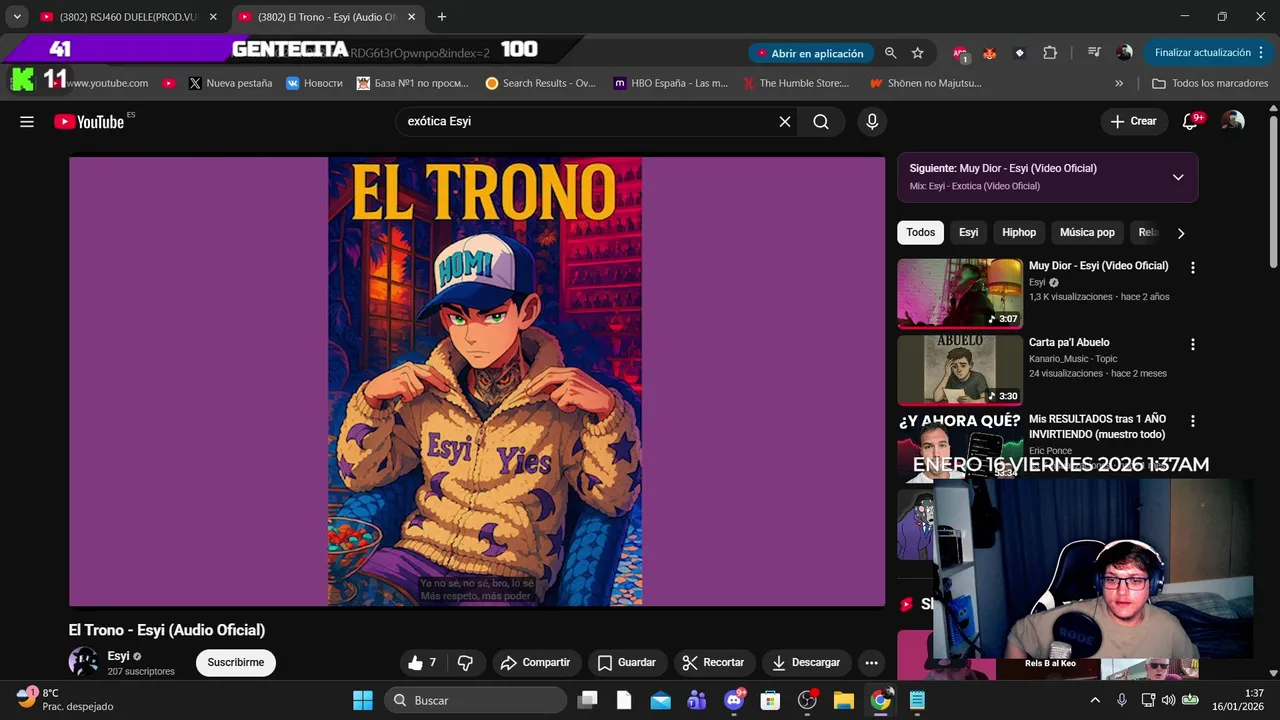Open the Chrome extensions puzzle icon
The height and width of the screenshot is (720, 1280).
(1050, 53)
